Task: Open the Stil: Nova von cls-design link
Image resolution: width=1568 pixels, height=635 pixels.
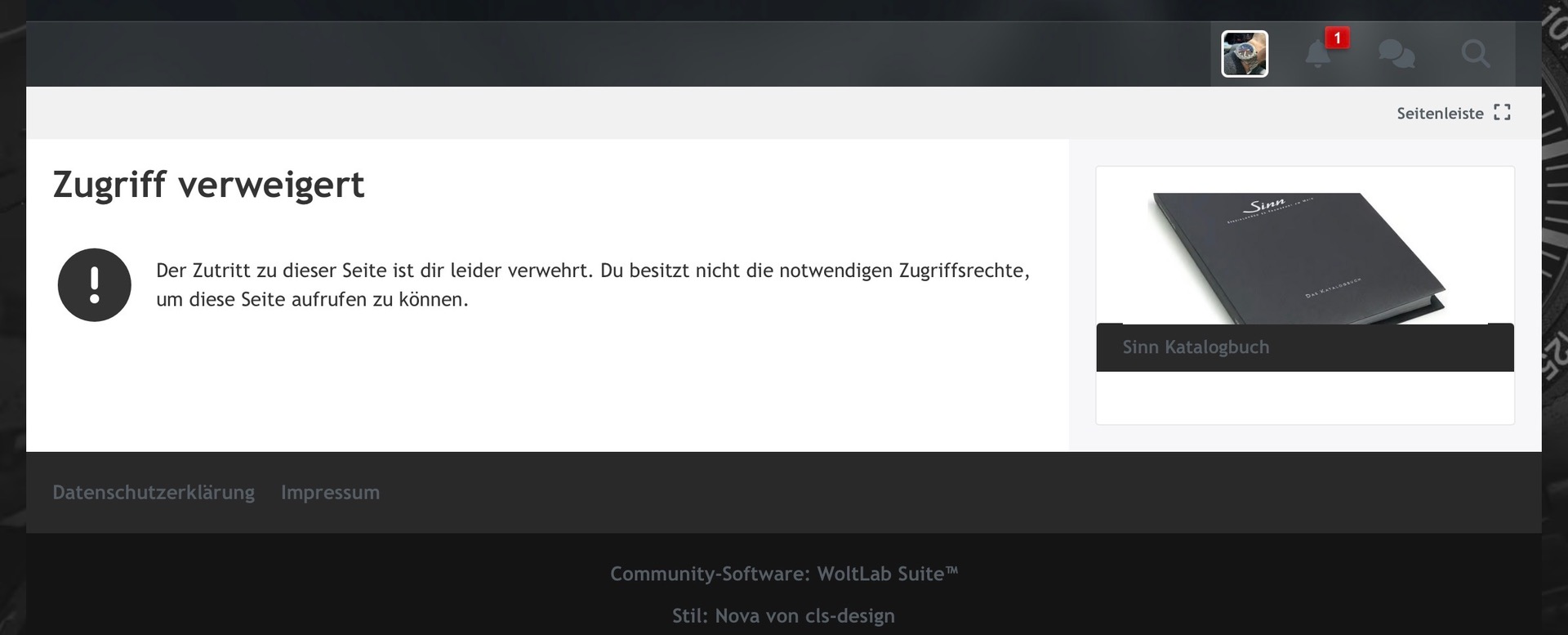Action: pyautogui.click(x=783, y=615)
